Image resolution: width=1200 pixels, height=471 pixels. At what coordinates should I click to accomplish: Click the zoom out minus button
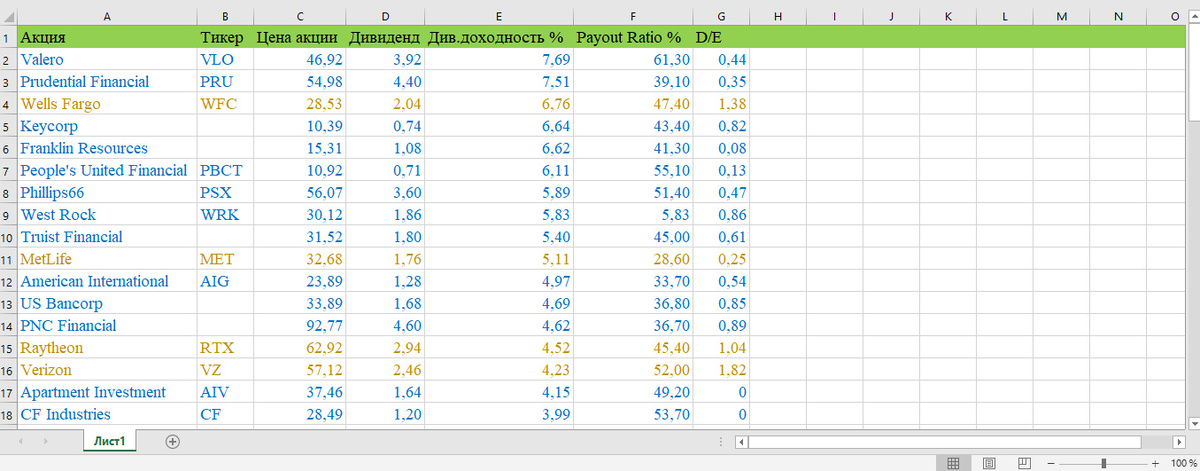(x=1050, y=464)
